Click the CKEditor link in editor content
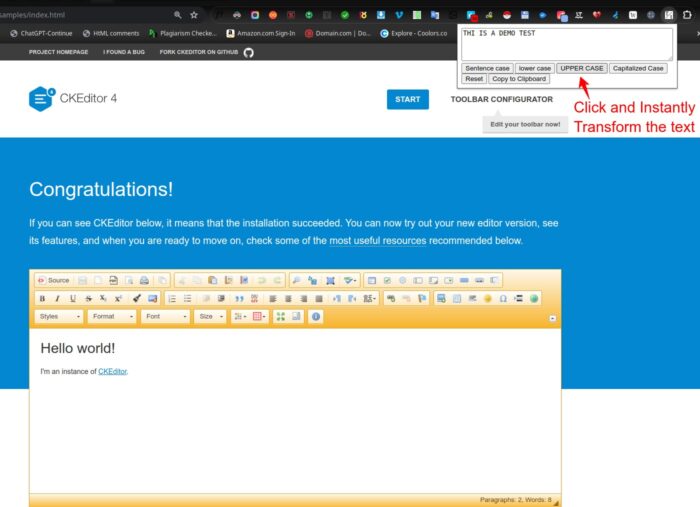This screenshot has width=700, height=507. 112,371
